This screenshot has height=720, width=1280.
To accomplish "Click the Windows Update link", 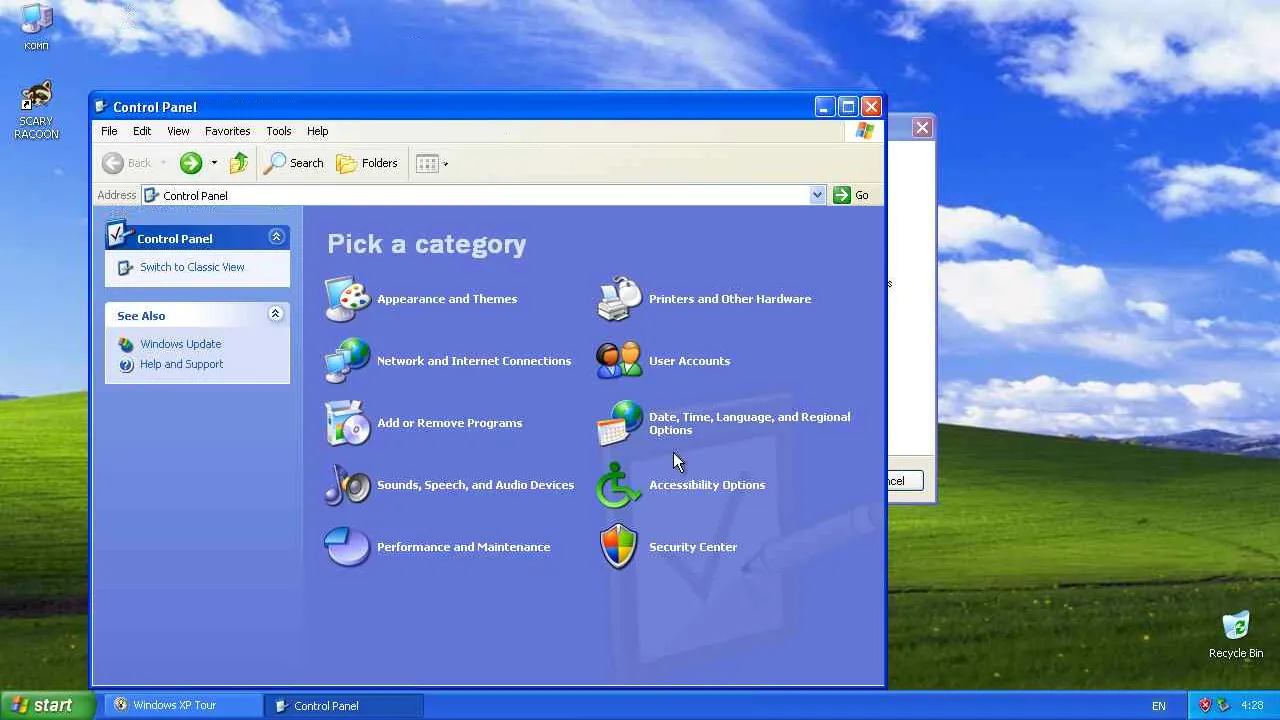I will (181, 344).
